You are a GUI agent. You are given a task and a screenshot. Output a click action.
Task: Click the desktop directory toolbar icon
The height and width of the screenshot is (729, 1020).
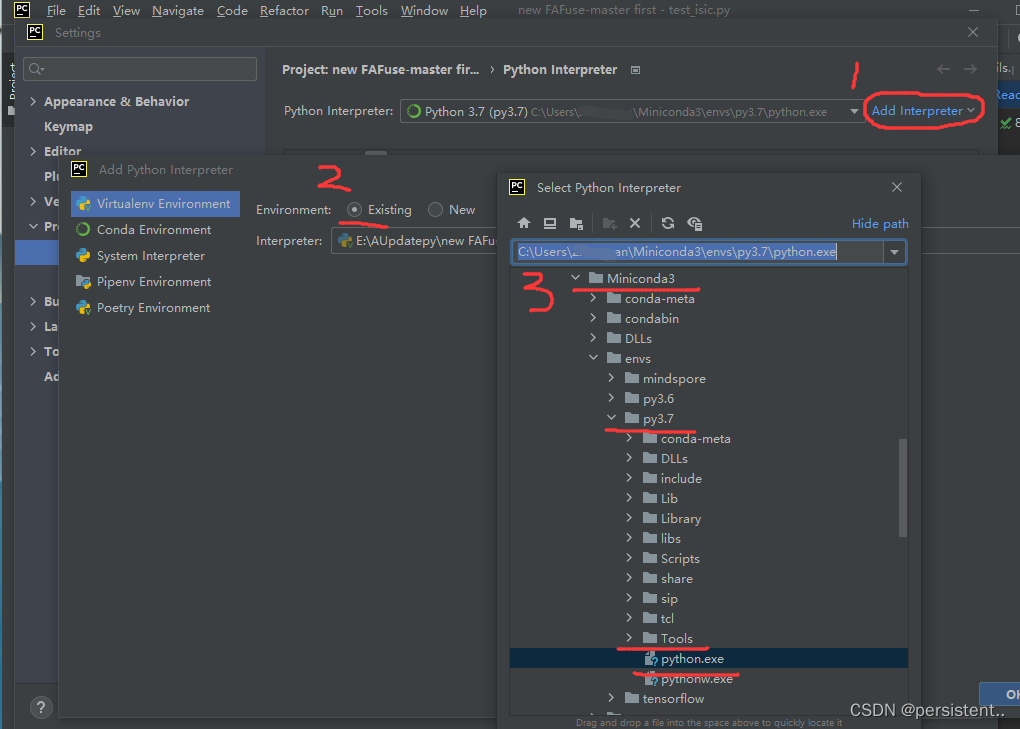pos(550,223)
